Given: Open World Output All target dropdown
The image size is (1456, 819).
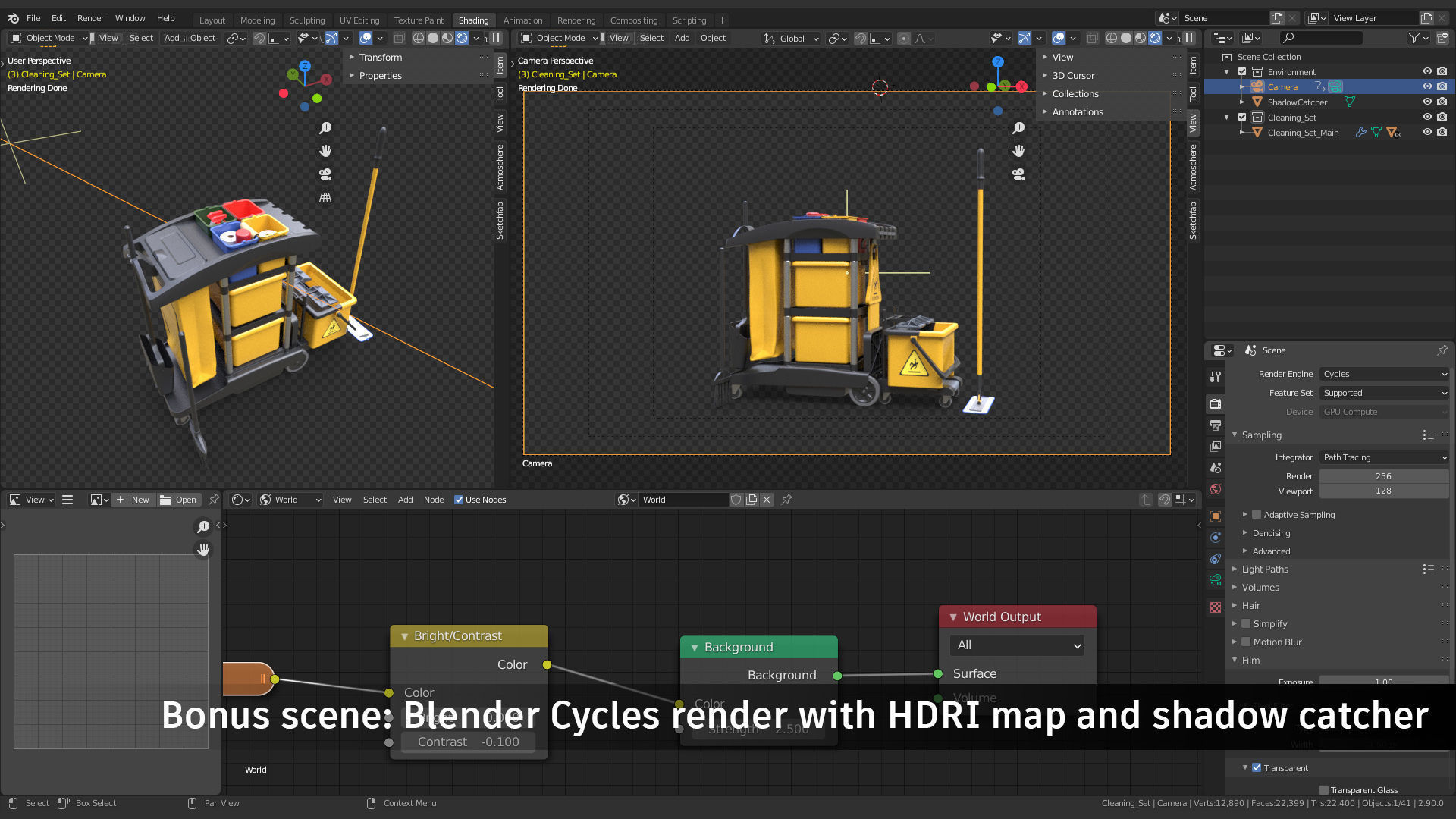Looking at the screenshot, I should [x=1017, y=645].
